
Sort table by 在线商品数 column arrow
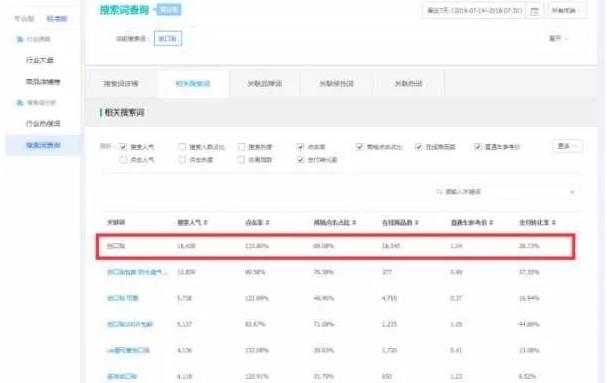click(417, 222)
